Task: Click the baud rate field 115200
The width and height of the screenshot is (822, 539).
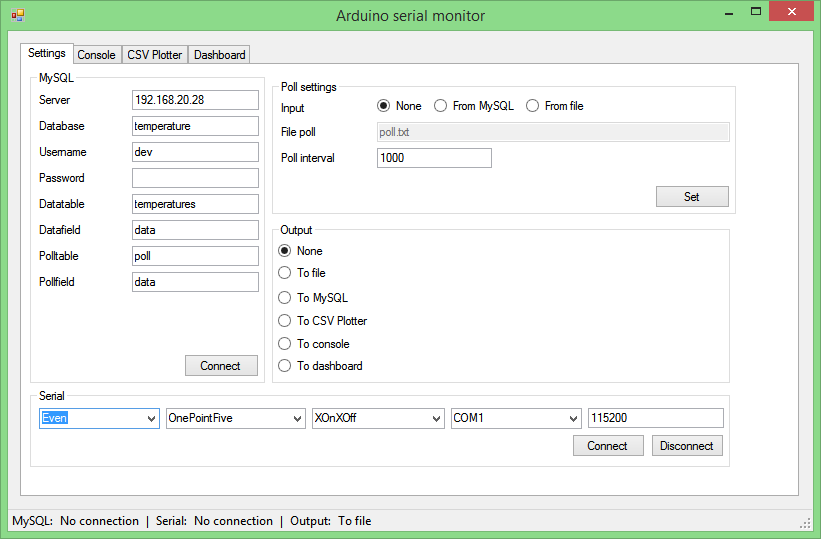Action: pos(655,418)
